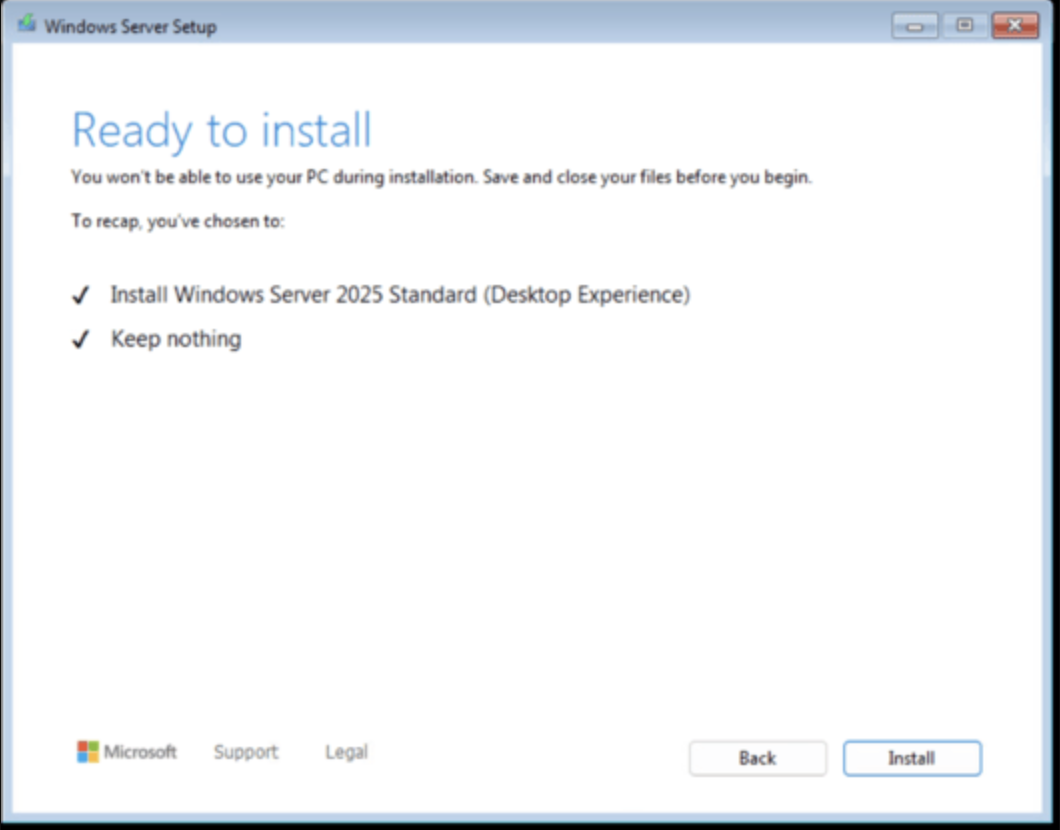1060x830 pixels.
Task: Click the Microsoft logo
Action: click(126, 752)
